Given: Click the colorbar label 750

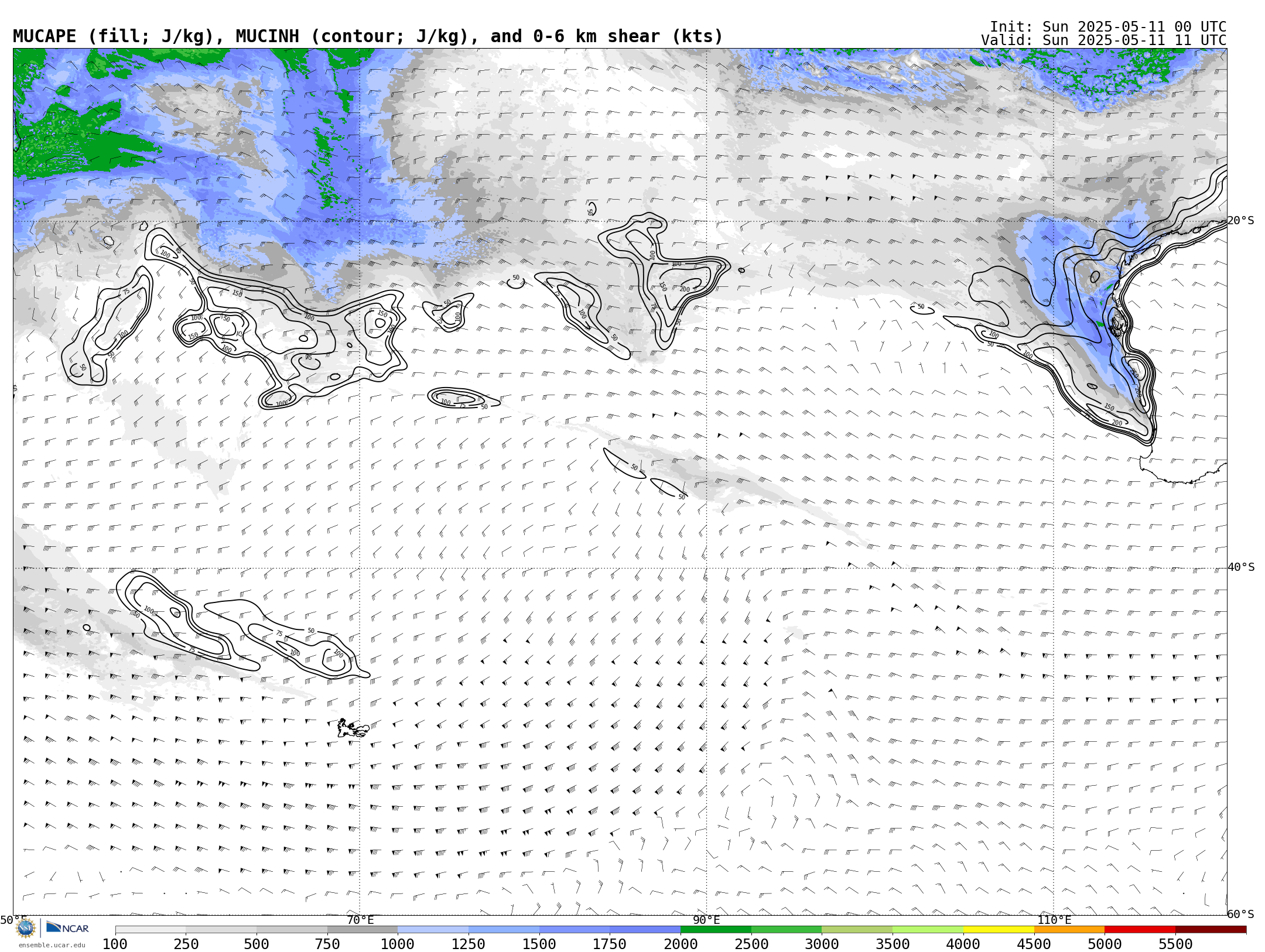Looking at the screenshot, I should pyautogui.click(x=327, y=944).
